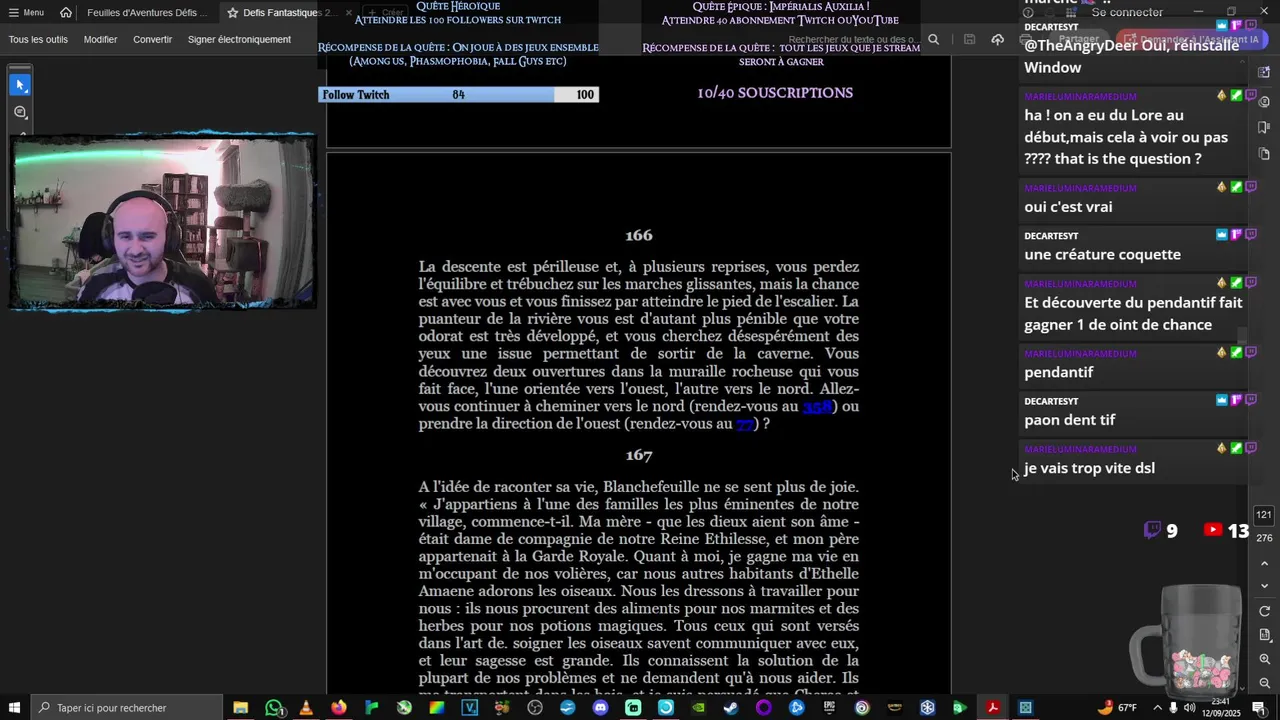
Task: Click chat message 'je vais trop vite dsl'
Action: pyautogui.click(x=1089, y=468)
